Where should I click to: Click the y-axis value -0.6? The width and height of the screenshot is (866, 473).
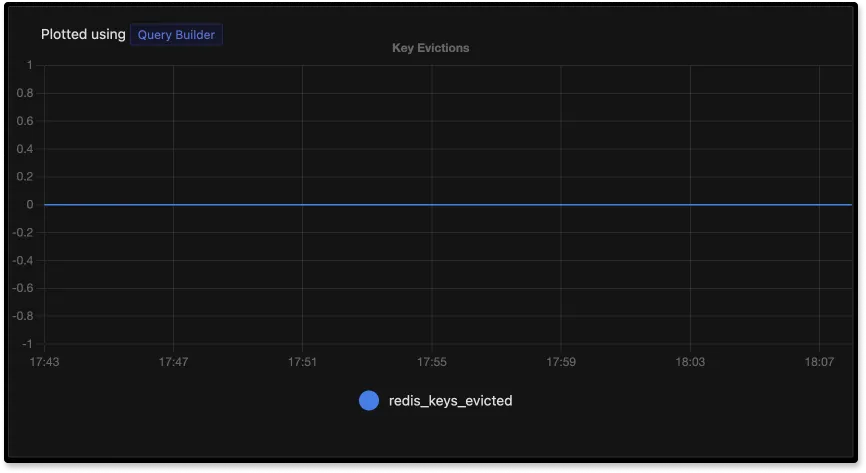point(23,288)
